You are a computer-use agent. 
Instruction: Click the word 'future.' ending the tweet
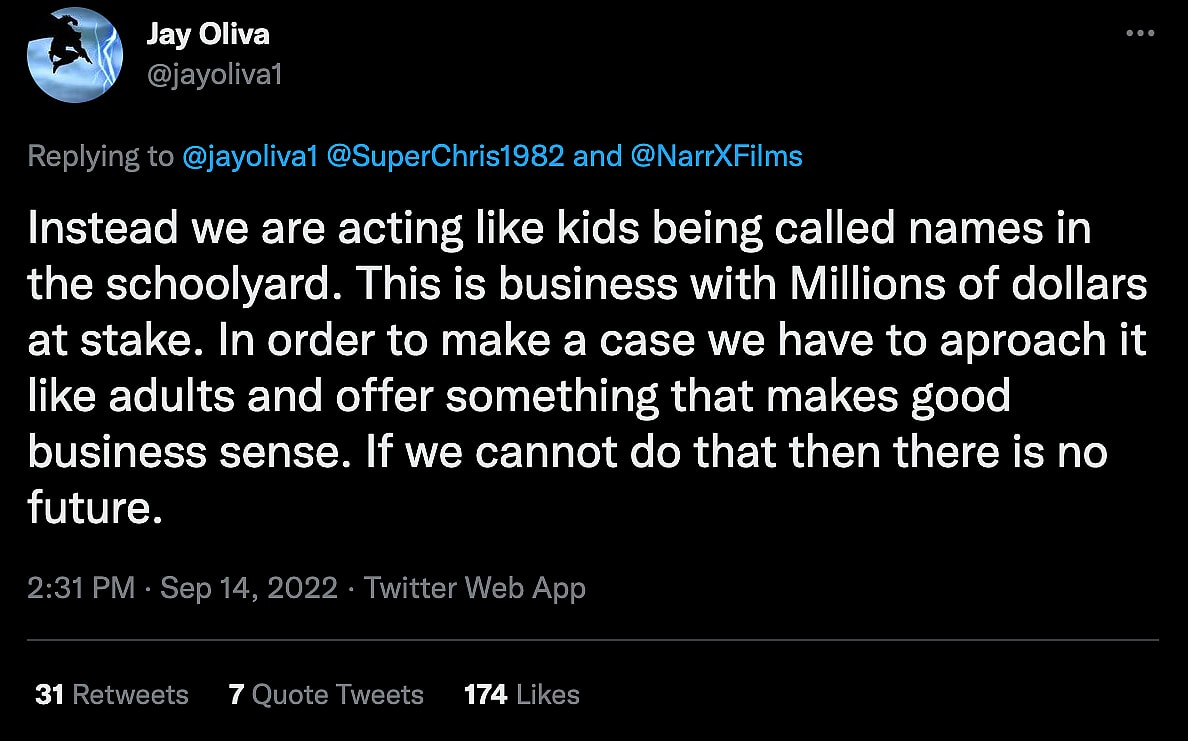click(x=94, y=510)
